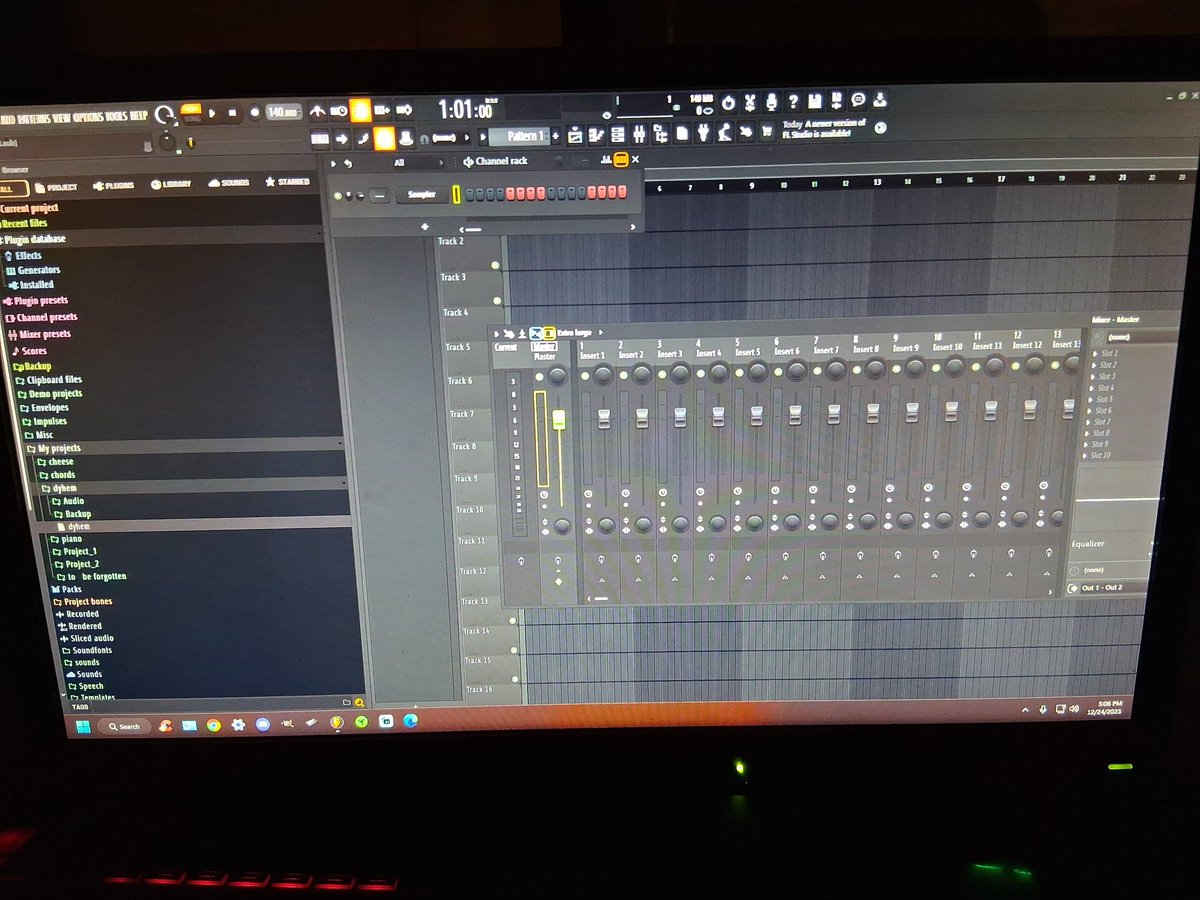Click the render/export audio icon
Screen dimensions: 1200x900
(x=836, y=101)
